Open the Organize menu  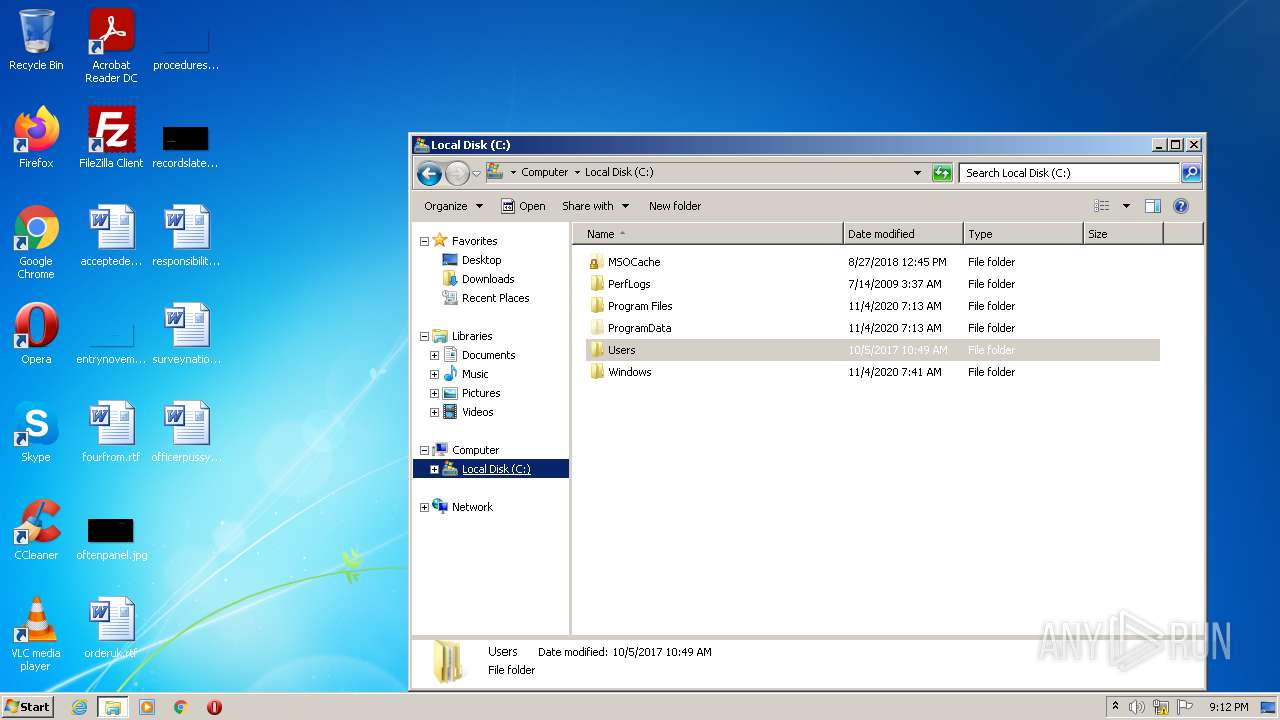pos(453,206)
